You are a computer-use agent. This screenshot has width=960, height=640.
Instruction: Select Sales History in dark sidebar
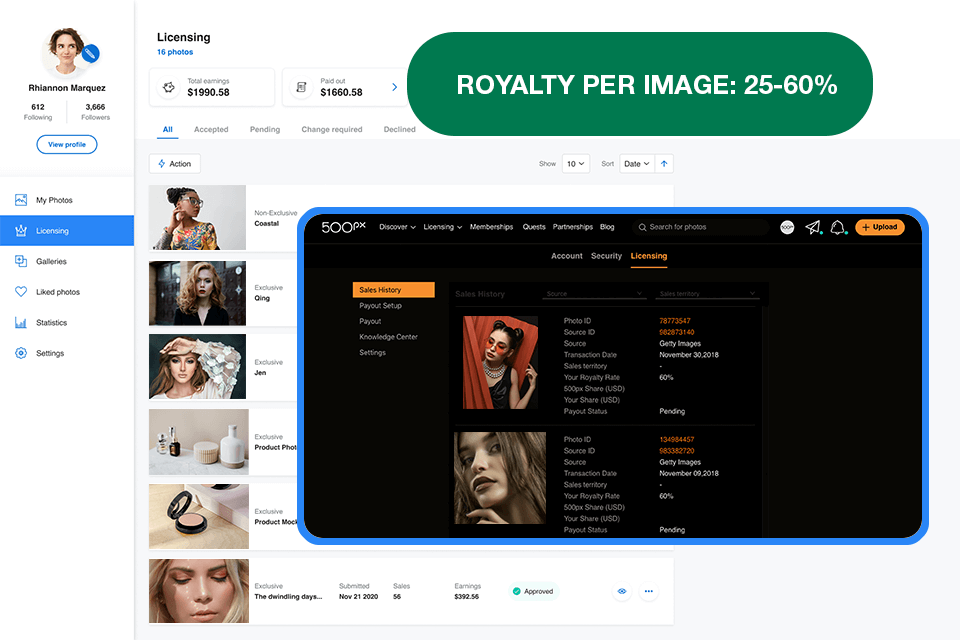click(x=394, y=290)
